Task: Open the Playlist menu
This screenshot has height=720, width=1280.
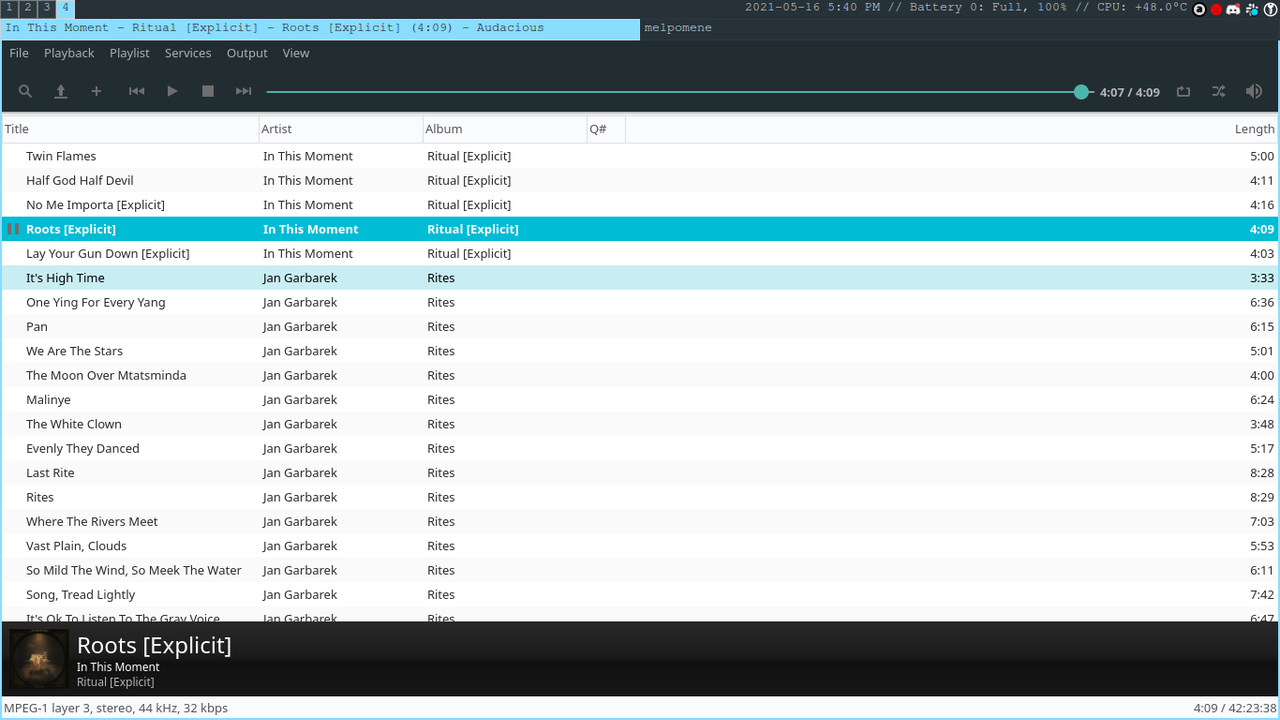Action: tap(129, 53)
